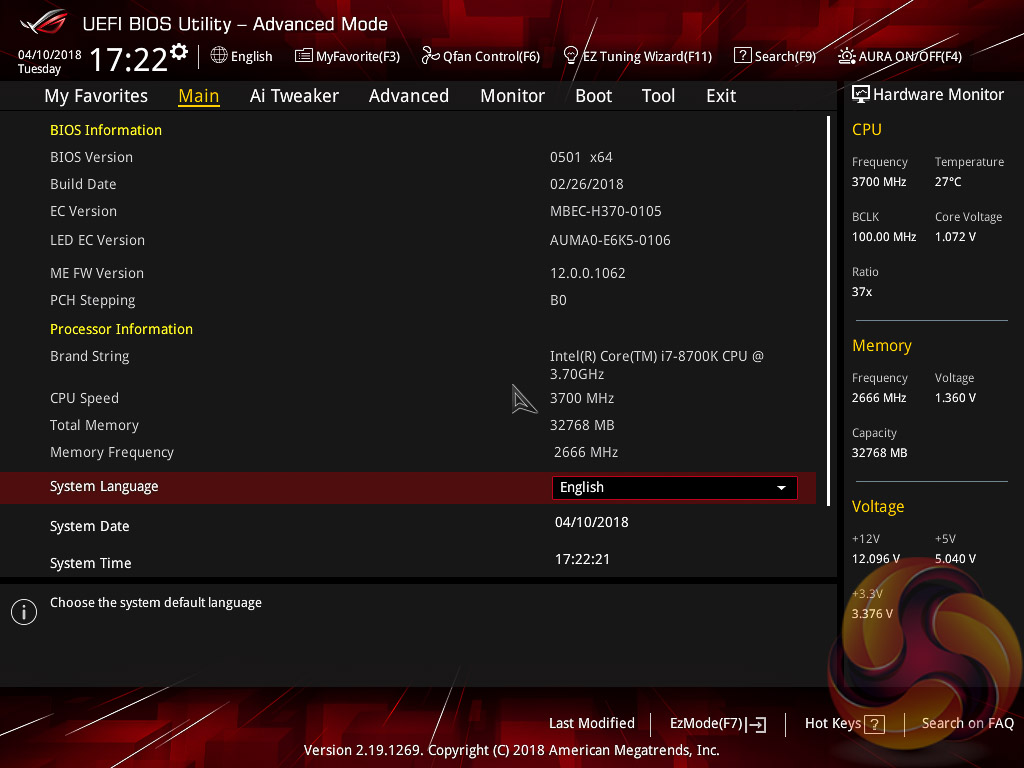Click Build Date value 02/26/2018

(586, 185)
